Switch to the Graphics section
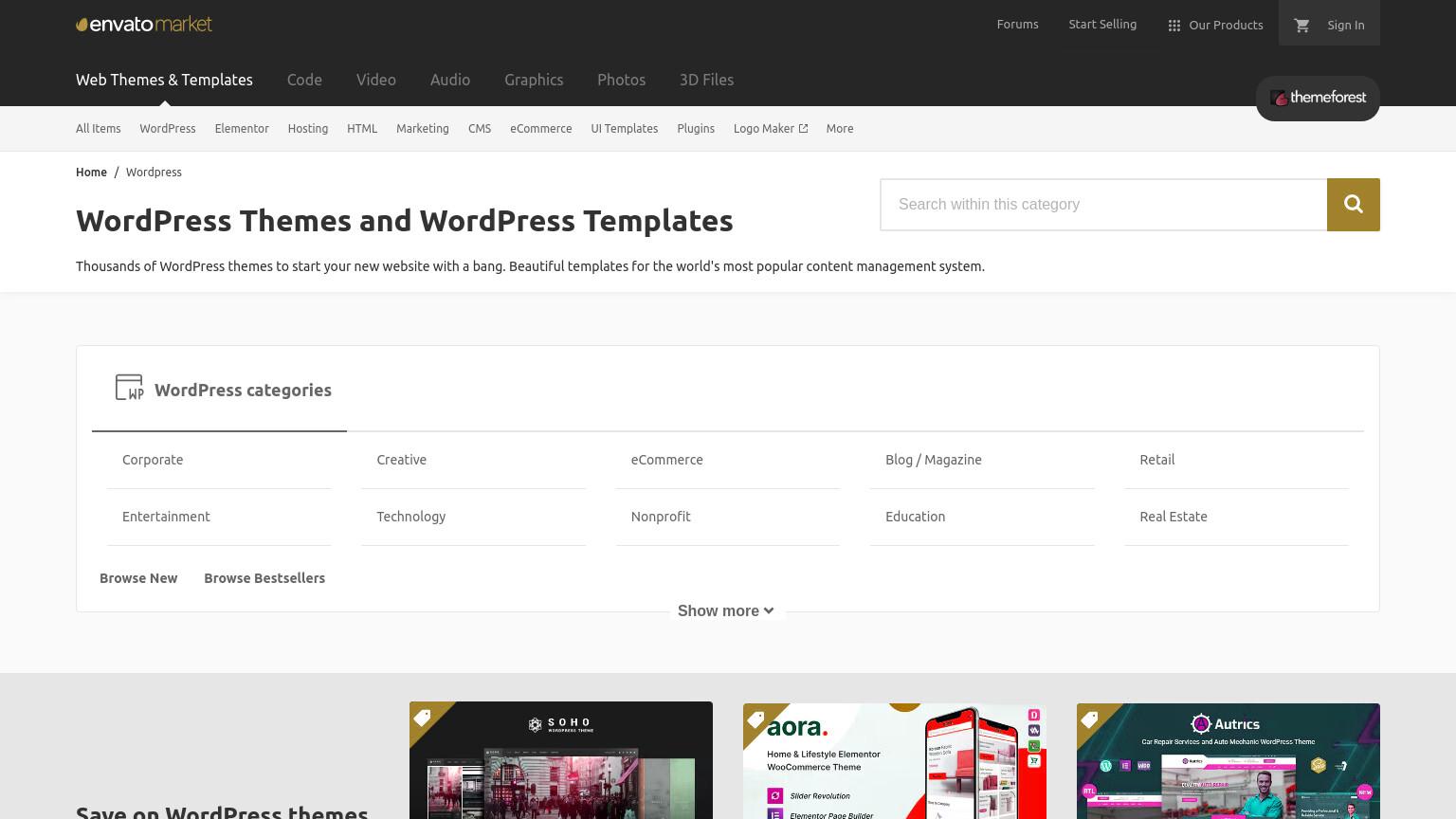This screenshot has width=1456, height=819. (x=534, y=80)
